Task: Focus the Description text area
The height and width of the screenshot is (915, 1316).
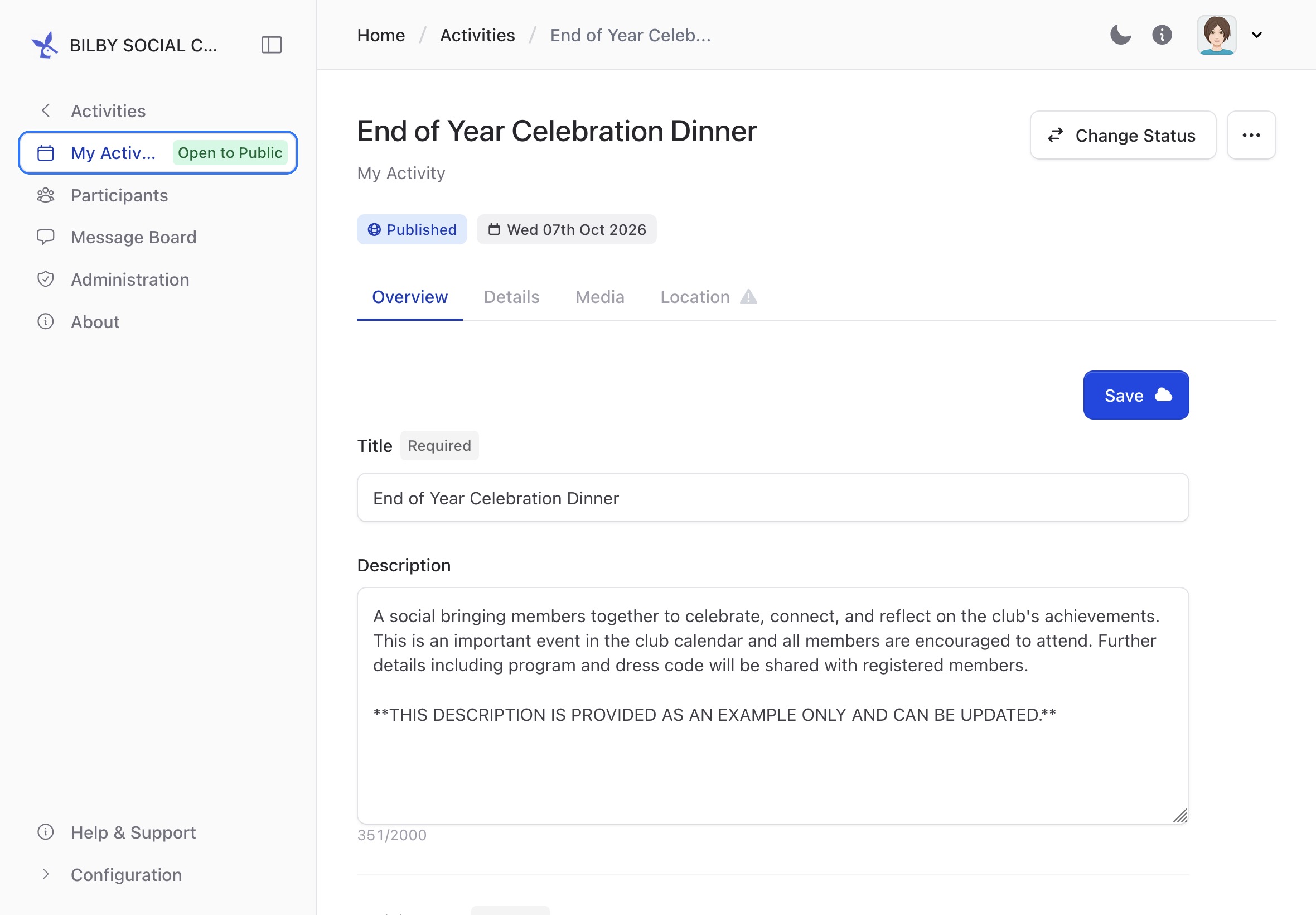Action: click(772, 706)
